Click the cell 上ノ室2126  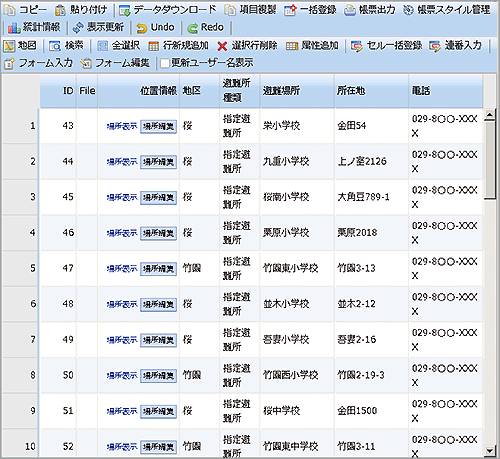pos(372,162)
